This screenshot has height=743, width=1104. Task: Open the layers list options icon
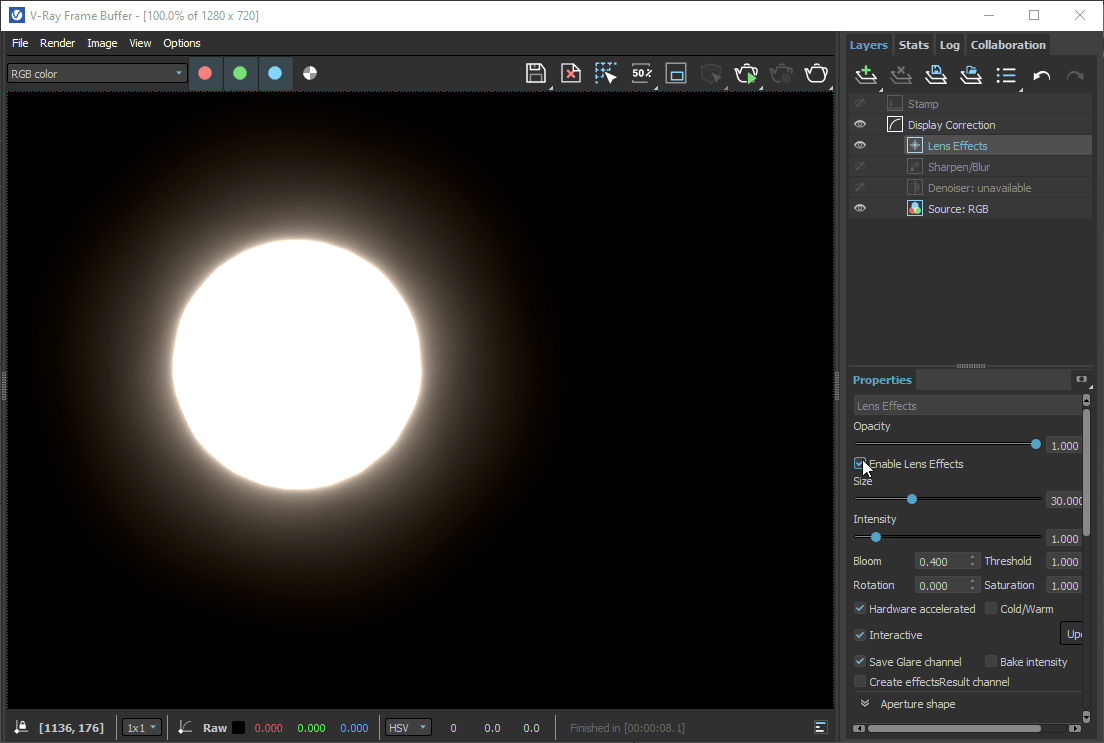pos(1006,75)
